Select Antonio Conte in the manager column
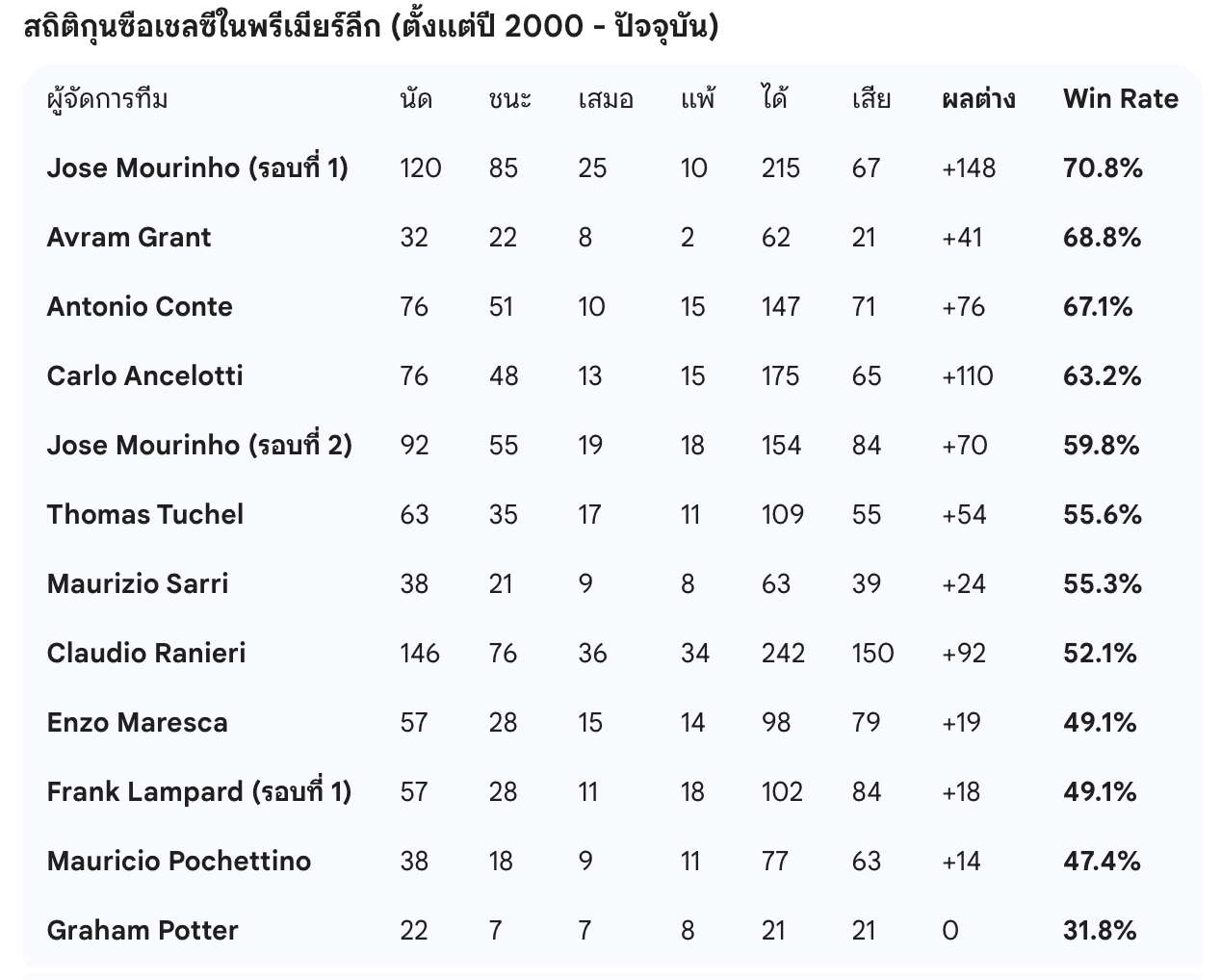The width and height of the screenshot is (1221, 980). [x=140, y=307]
